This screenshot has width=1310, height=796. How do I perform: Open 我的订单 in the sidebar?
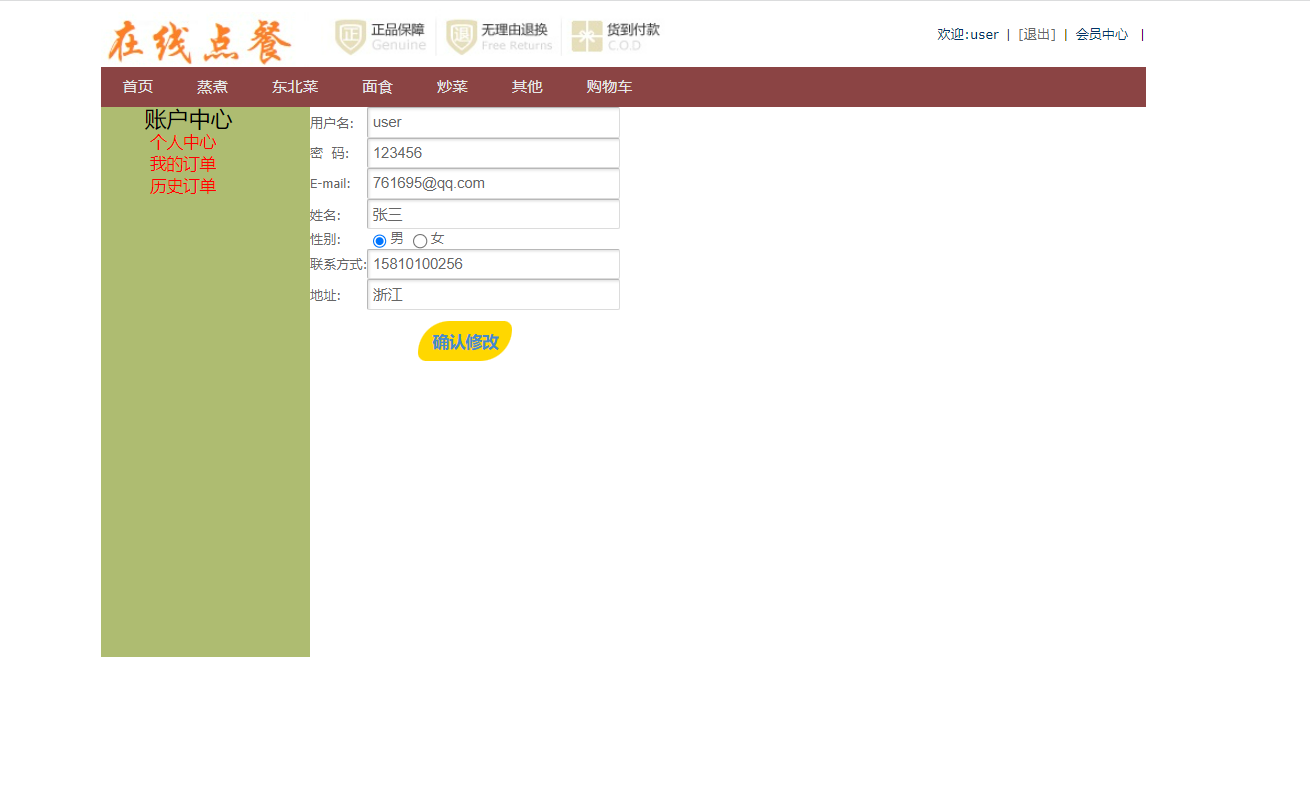click(183, 164)
